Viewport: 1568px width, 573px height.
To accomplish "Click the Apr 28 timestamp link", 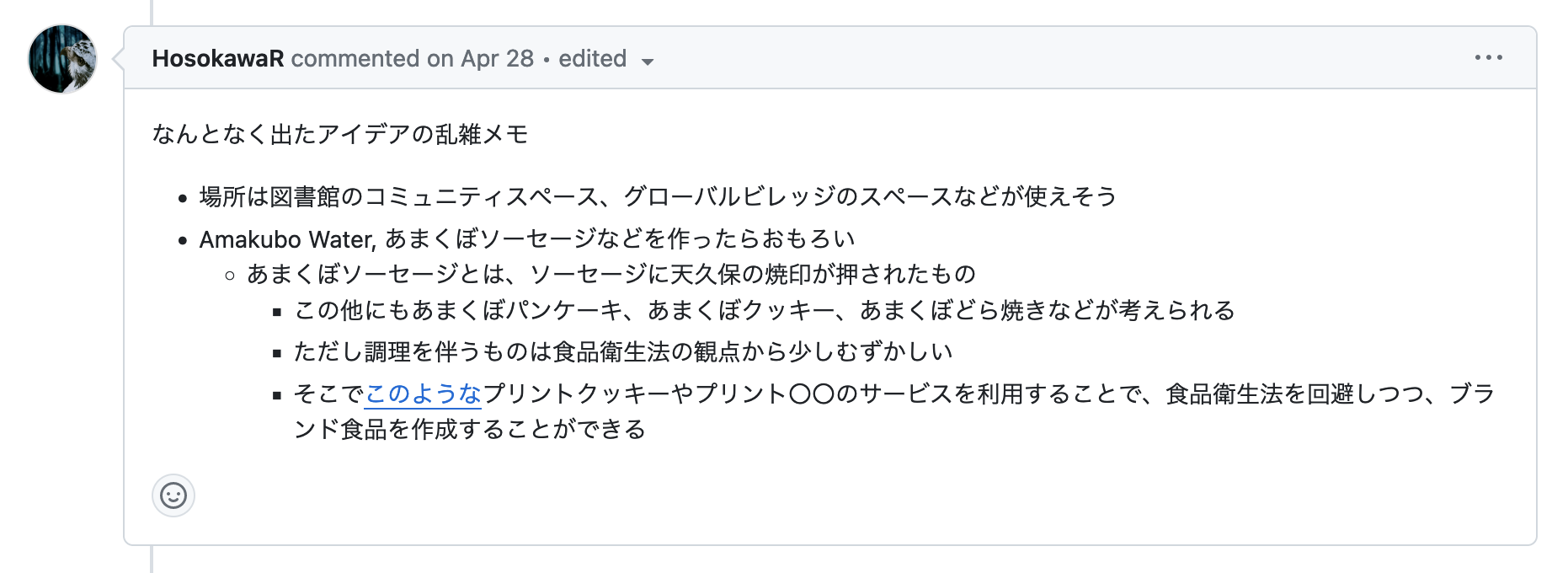I will point(496,58).
